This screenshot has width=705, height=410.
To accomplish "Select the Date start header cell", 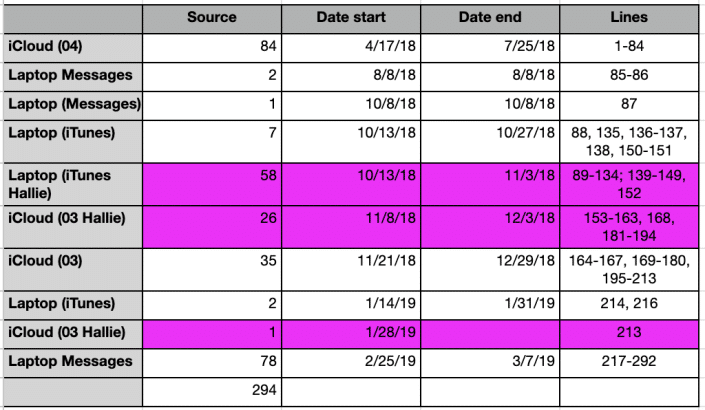I will click(x=351, y=18).
